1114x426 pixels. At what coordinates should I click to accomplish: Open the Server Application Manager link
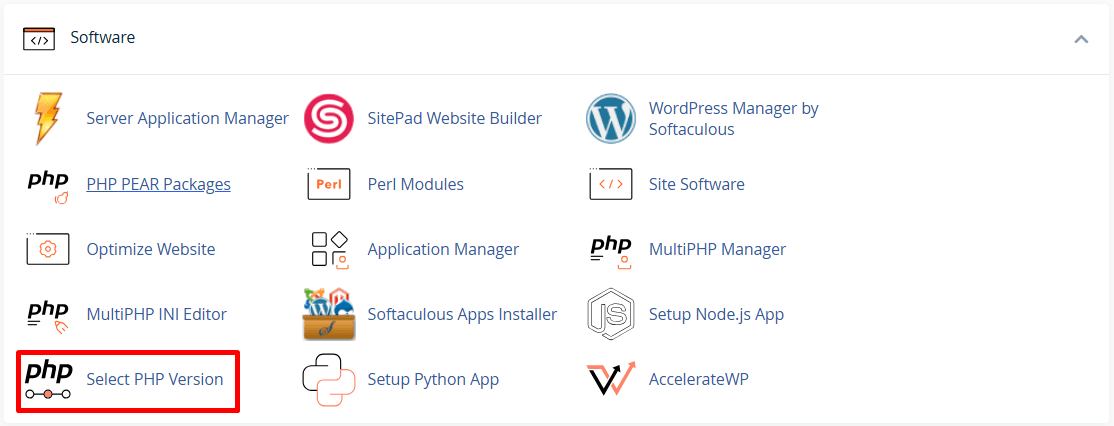(x=188, y=119)
